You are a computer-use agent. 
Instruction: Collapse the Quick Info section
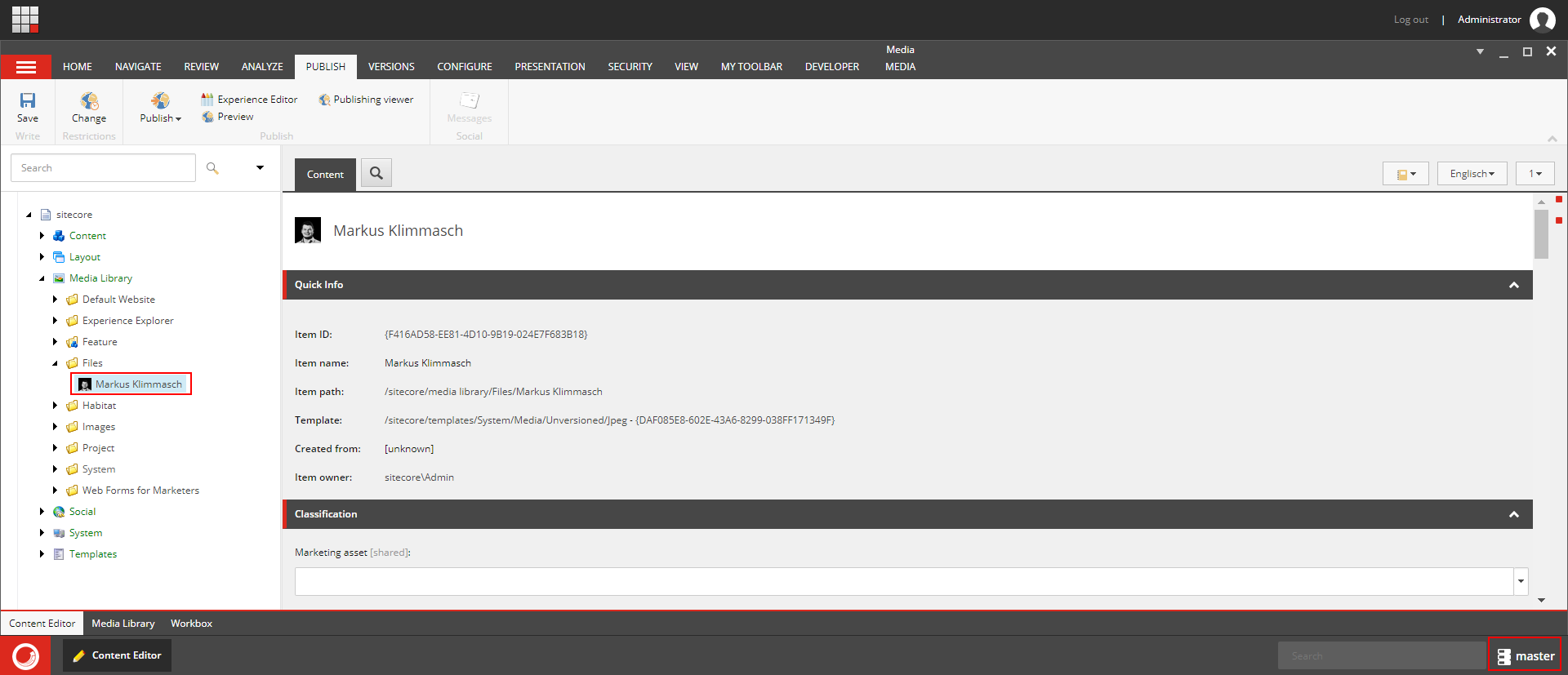click(x=1513, y=285)
